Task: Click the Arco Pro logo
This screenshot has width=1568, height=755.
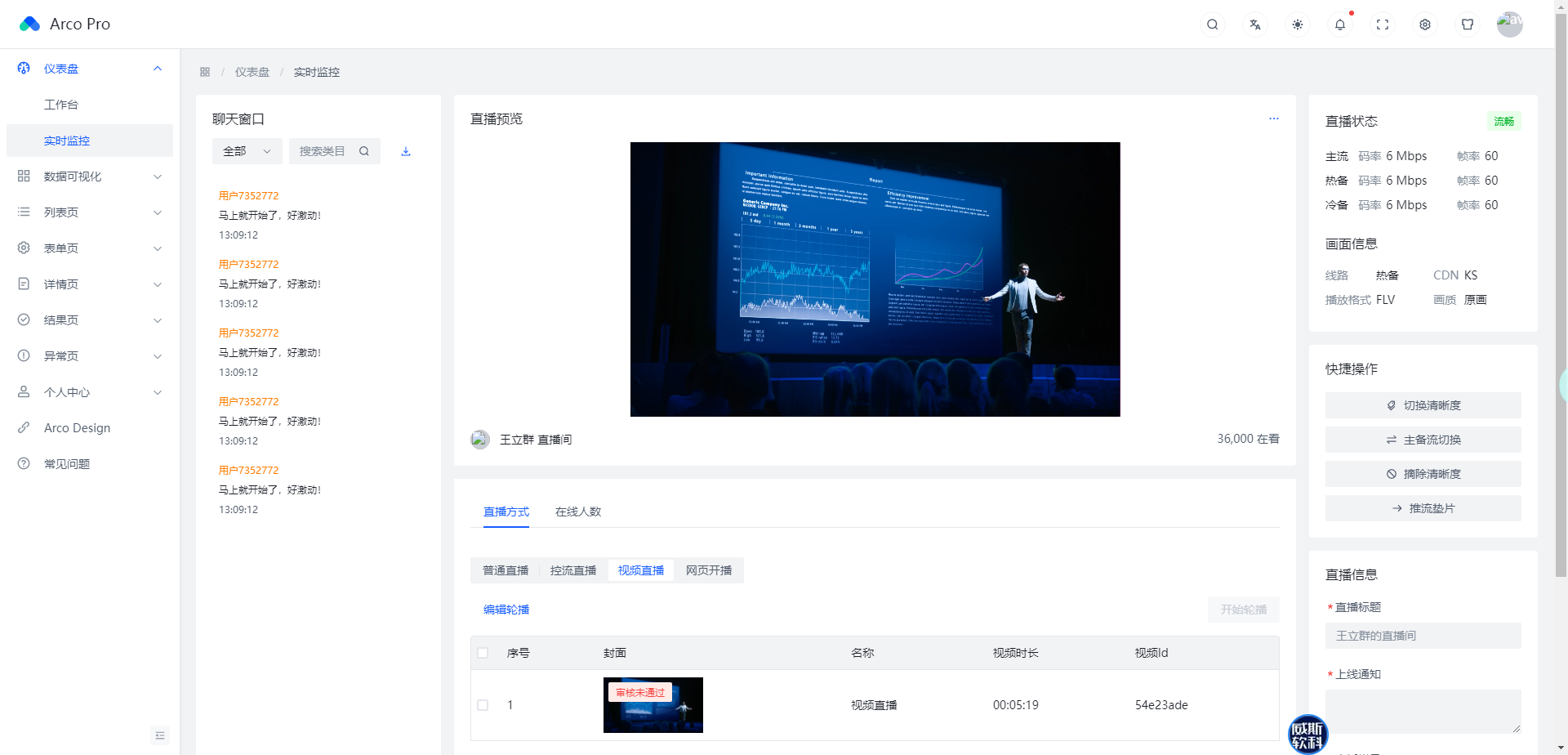Action: tap(29, 24)
